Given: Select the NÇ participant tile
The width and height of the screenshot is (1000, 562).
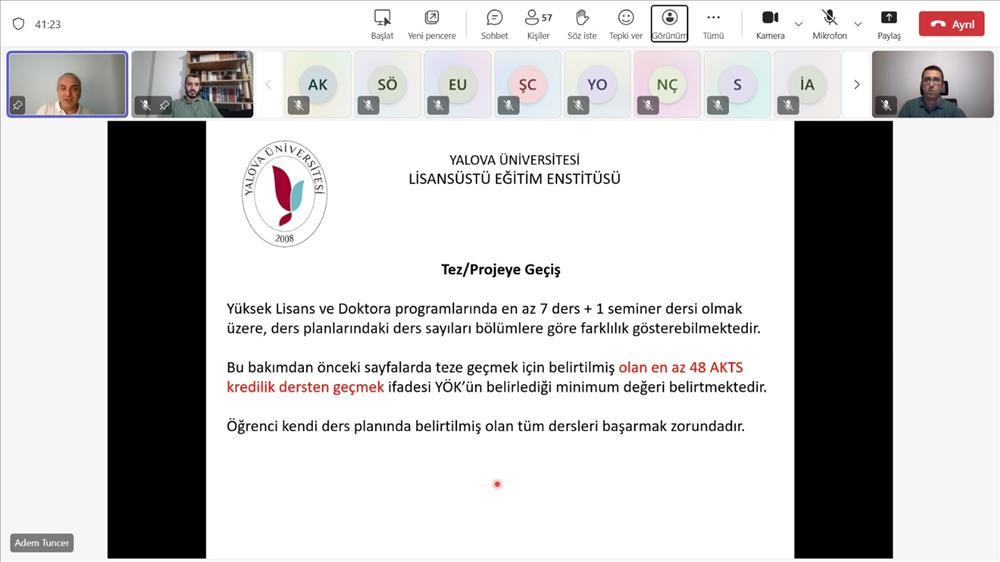Looking at the screenshot, I should click(667, 84).
